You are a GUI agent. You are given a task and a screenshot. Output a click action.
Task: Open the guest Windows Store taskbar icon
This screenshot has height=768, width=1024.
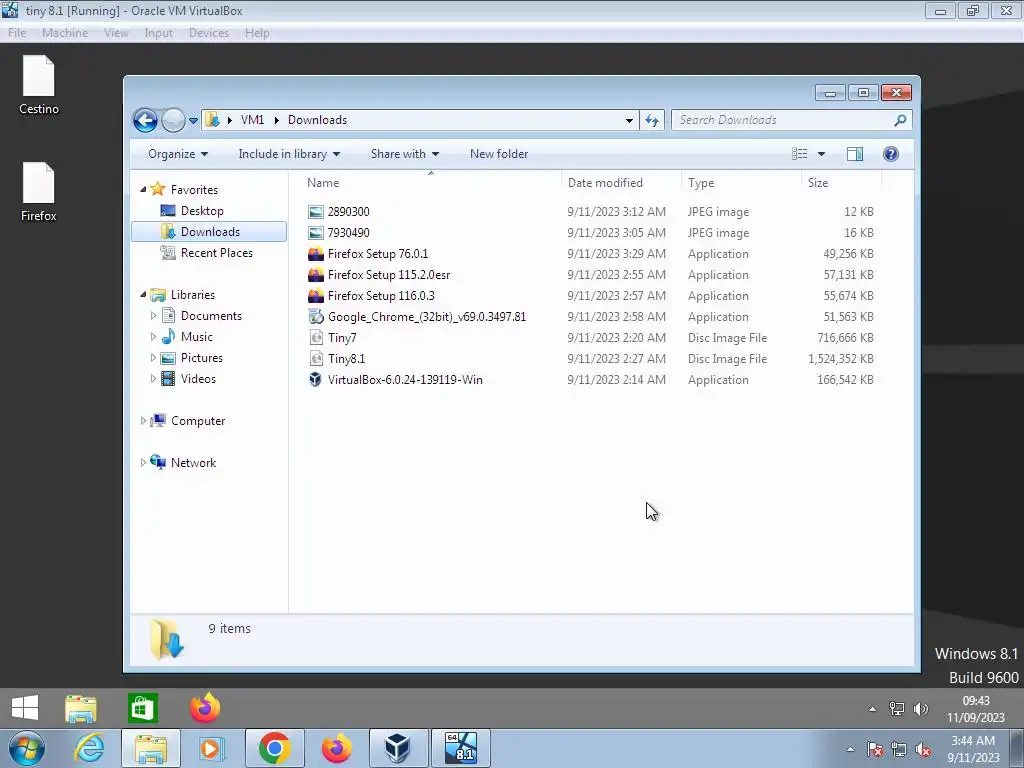click(x=143, y=708)
